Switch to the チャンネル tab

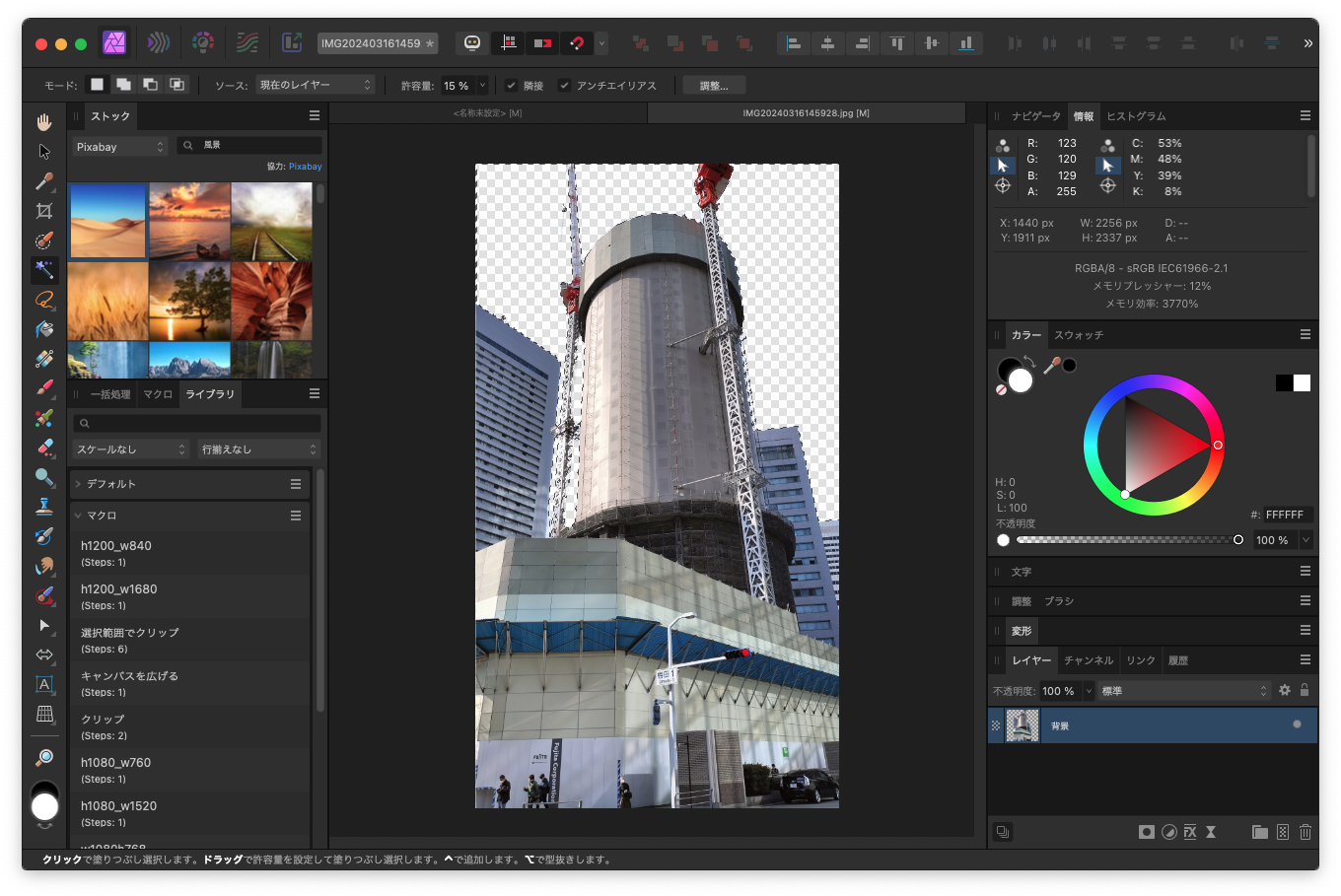pyautogui.click(x=1089, y=660)
